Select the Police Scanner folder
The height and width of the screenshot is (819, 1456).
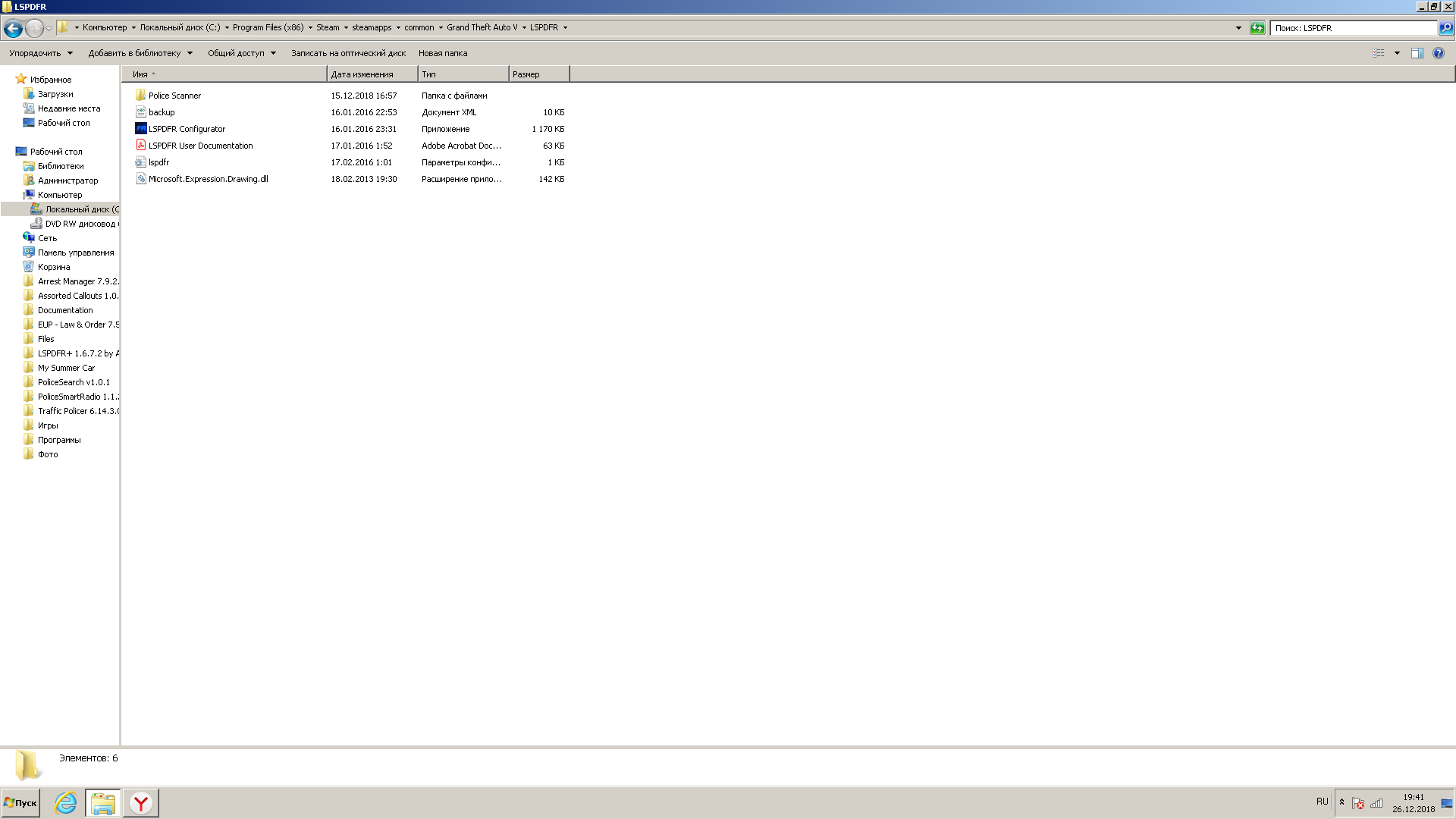pyautogui.click(x=174, y=96)
